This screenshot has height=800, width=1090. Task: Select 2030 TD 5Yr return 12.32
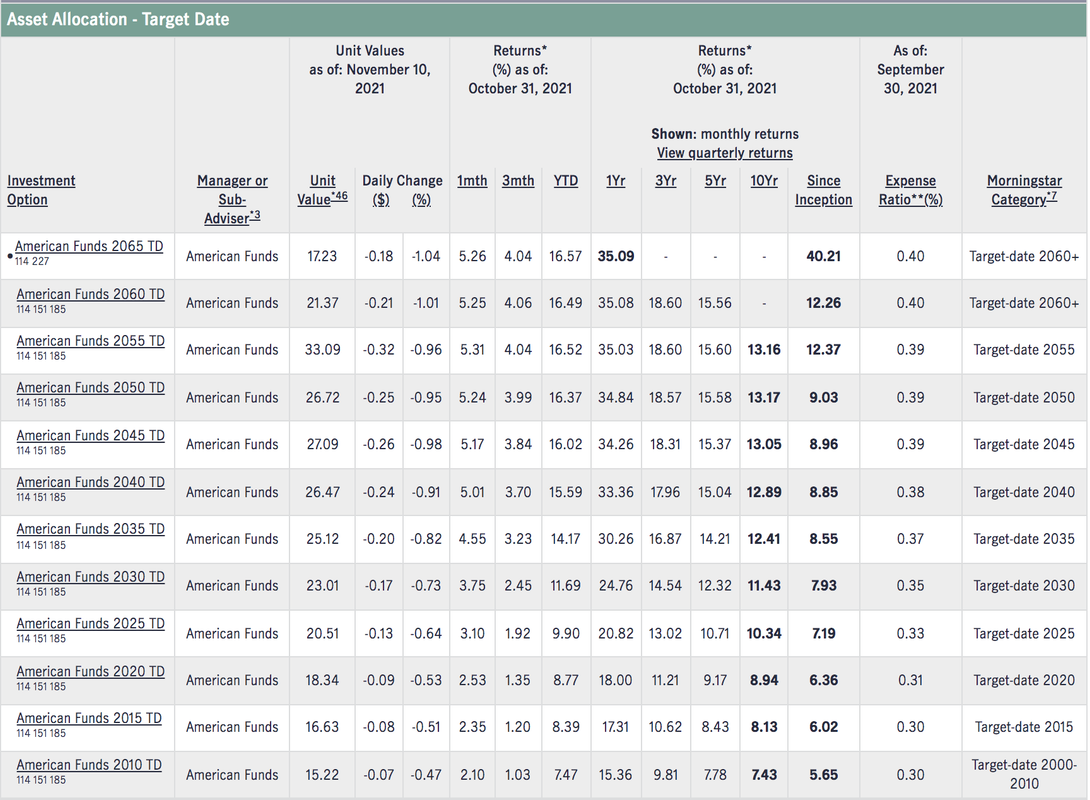(x=715, y=585)
